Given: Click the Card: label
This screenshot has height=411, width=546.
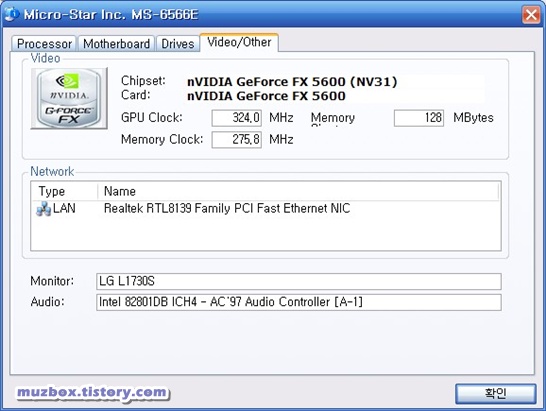Looking at the screenshot, I should tap(135, 95).
